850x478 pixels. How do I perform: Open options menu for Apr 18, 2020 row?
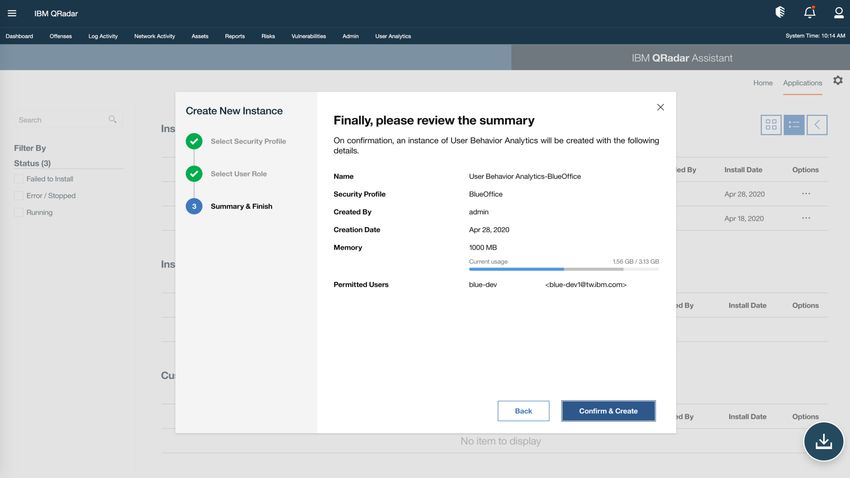tap(806, 218)
